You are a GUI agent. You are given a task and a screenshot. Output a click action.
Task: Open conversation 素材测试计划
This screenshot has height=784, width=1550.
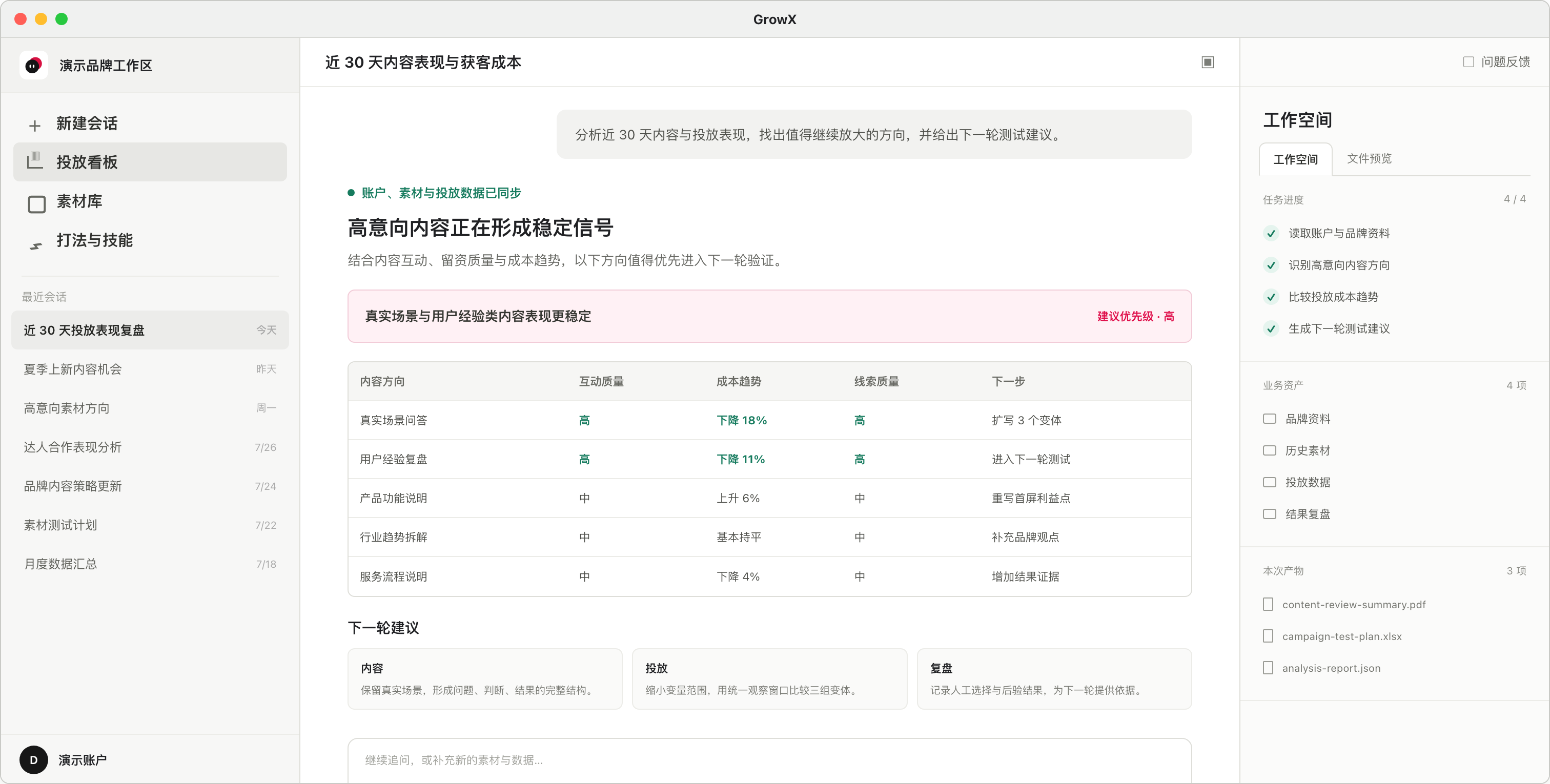(x=150, y=525)
